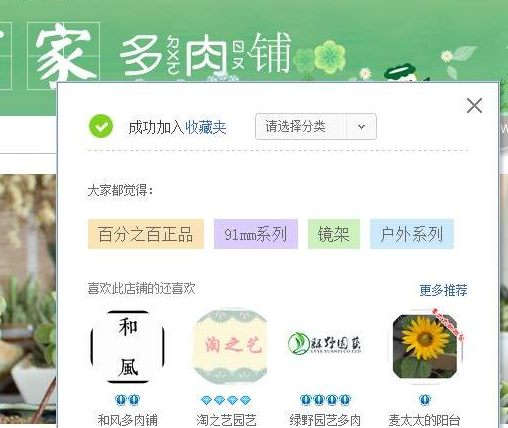Screen dimensions: 508x428
Task: Pick the 户外系列 blue tag
Action: pyautogui.click(x=412, y=234)
